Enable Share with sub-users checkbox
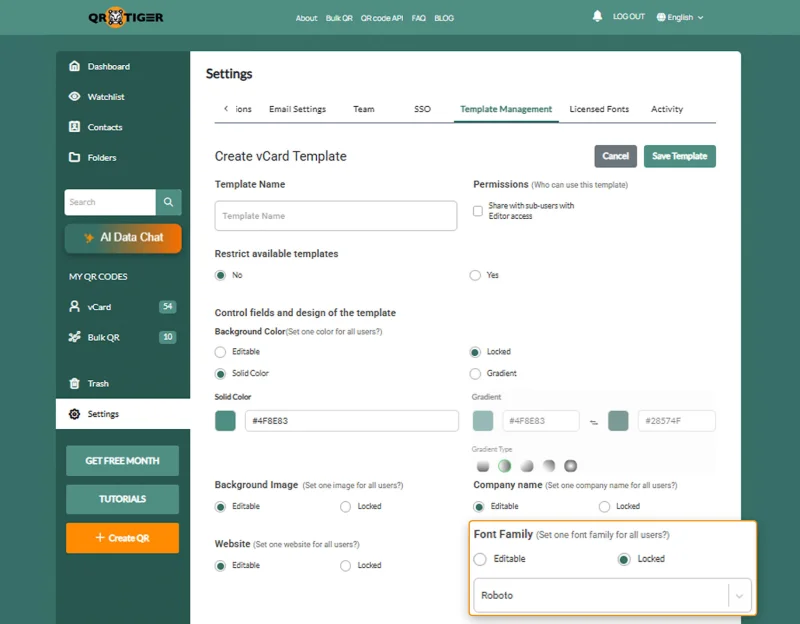The width and height of the screenshot is (800, 624). click(x=478, y=211)
